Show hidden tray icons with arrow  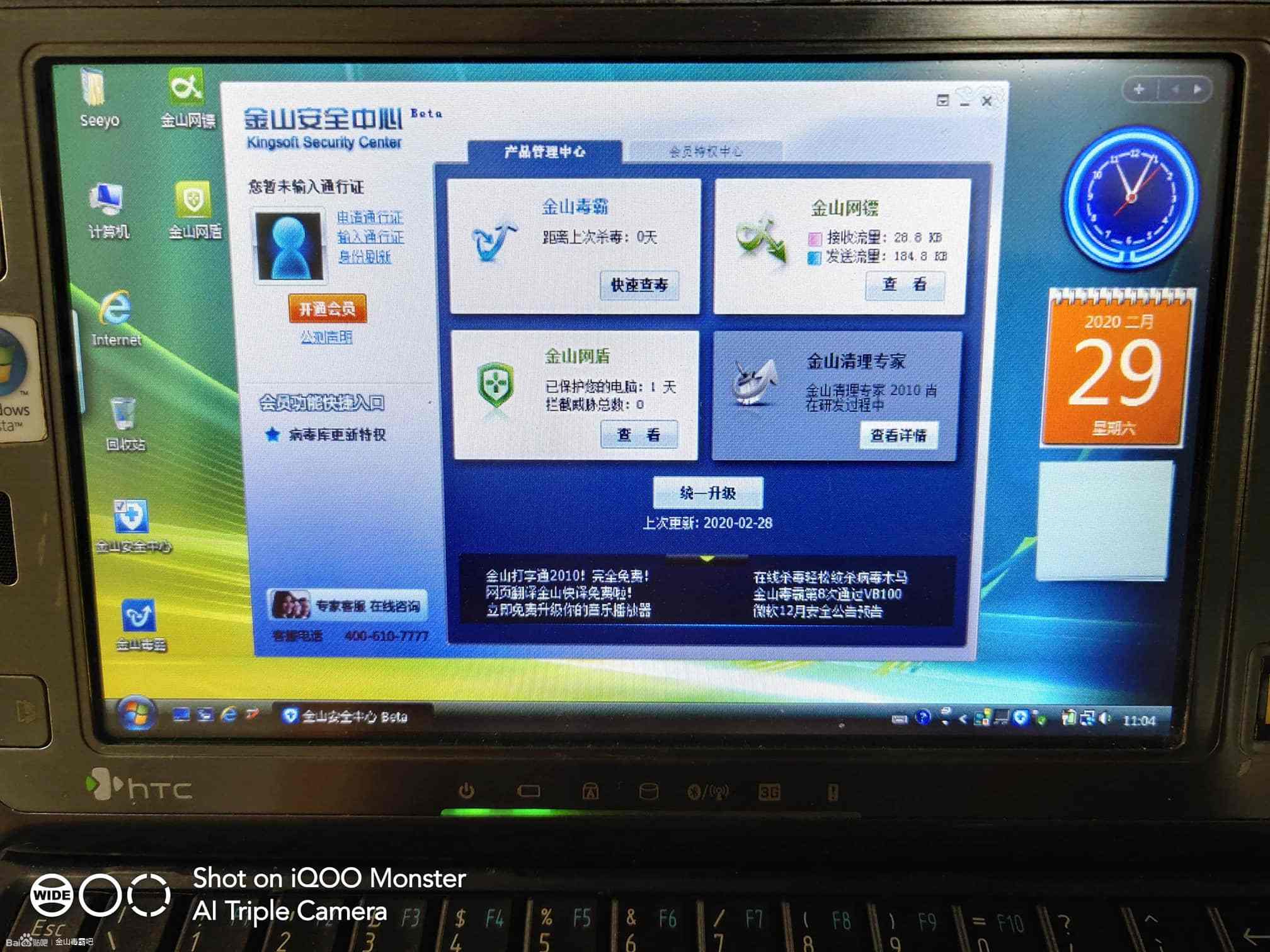(x=963, y=718)
